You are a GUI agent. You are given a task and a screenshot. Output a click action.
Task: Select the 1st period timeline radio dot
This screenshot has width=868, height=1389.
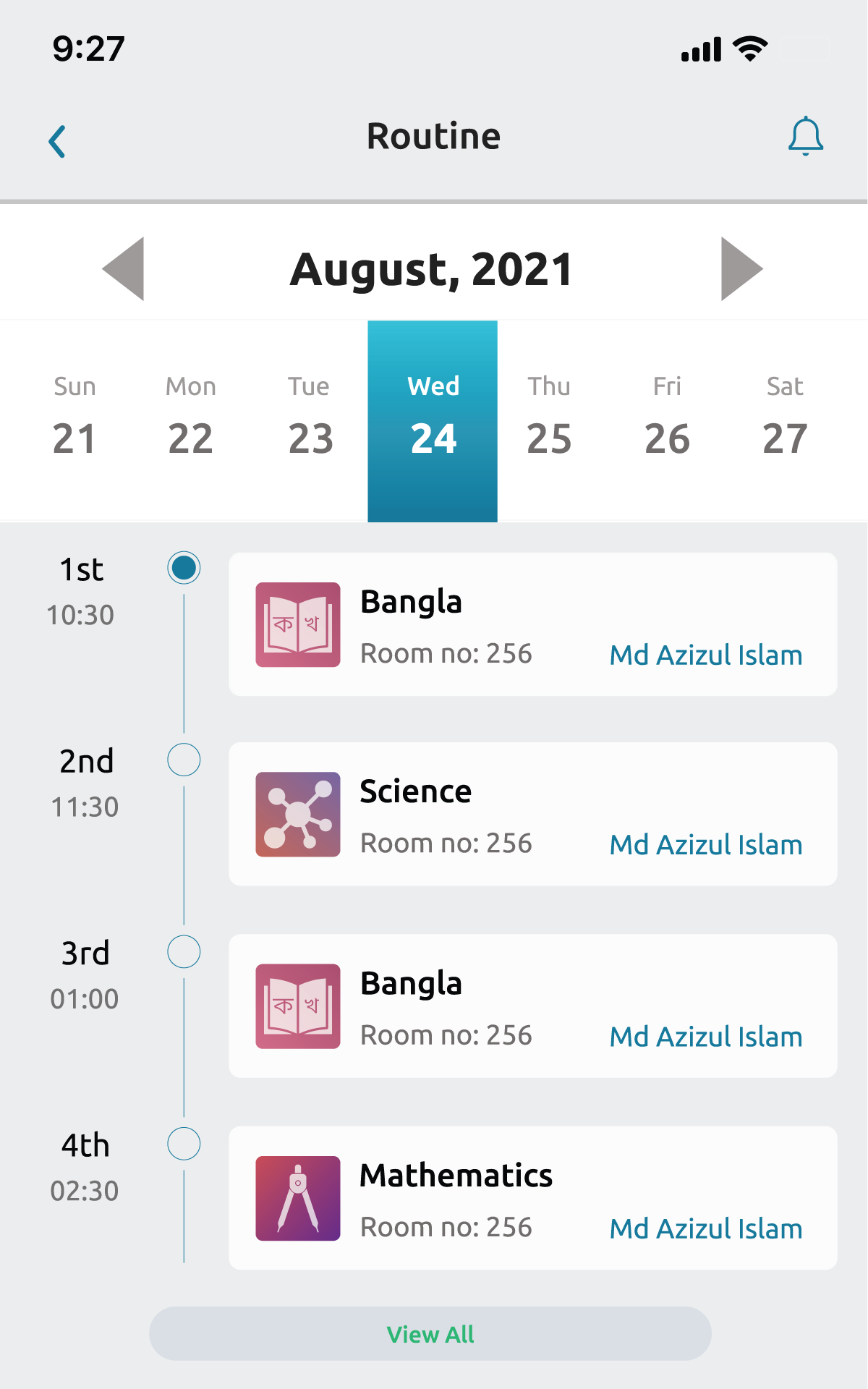pos(184,568)
